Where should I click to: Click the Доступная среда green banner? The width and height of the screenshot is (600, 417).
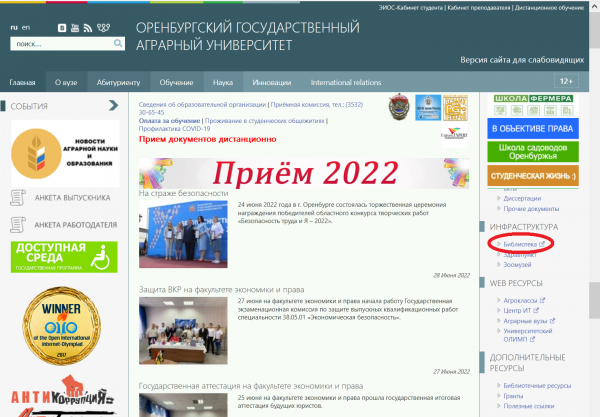(64, 257)
